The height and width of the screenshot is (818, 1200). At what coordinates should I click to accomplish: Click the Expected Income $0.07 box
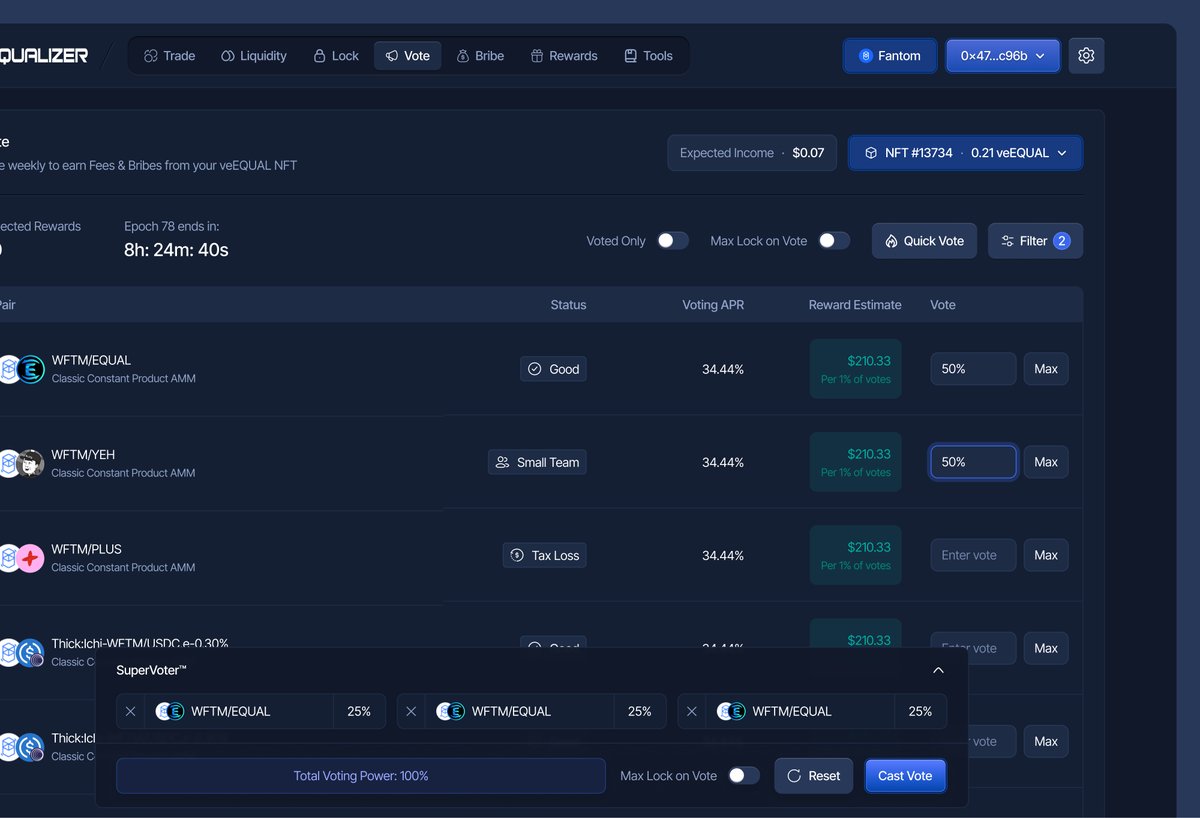coord(752,153)
